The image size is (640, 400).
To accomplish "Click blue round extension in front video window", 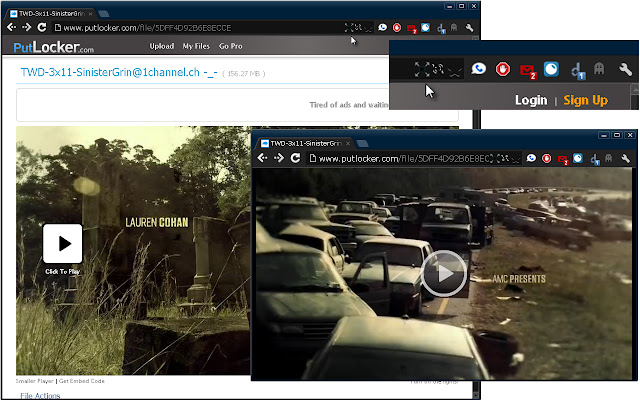I will 578,158.
